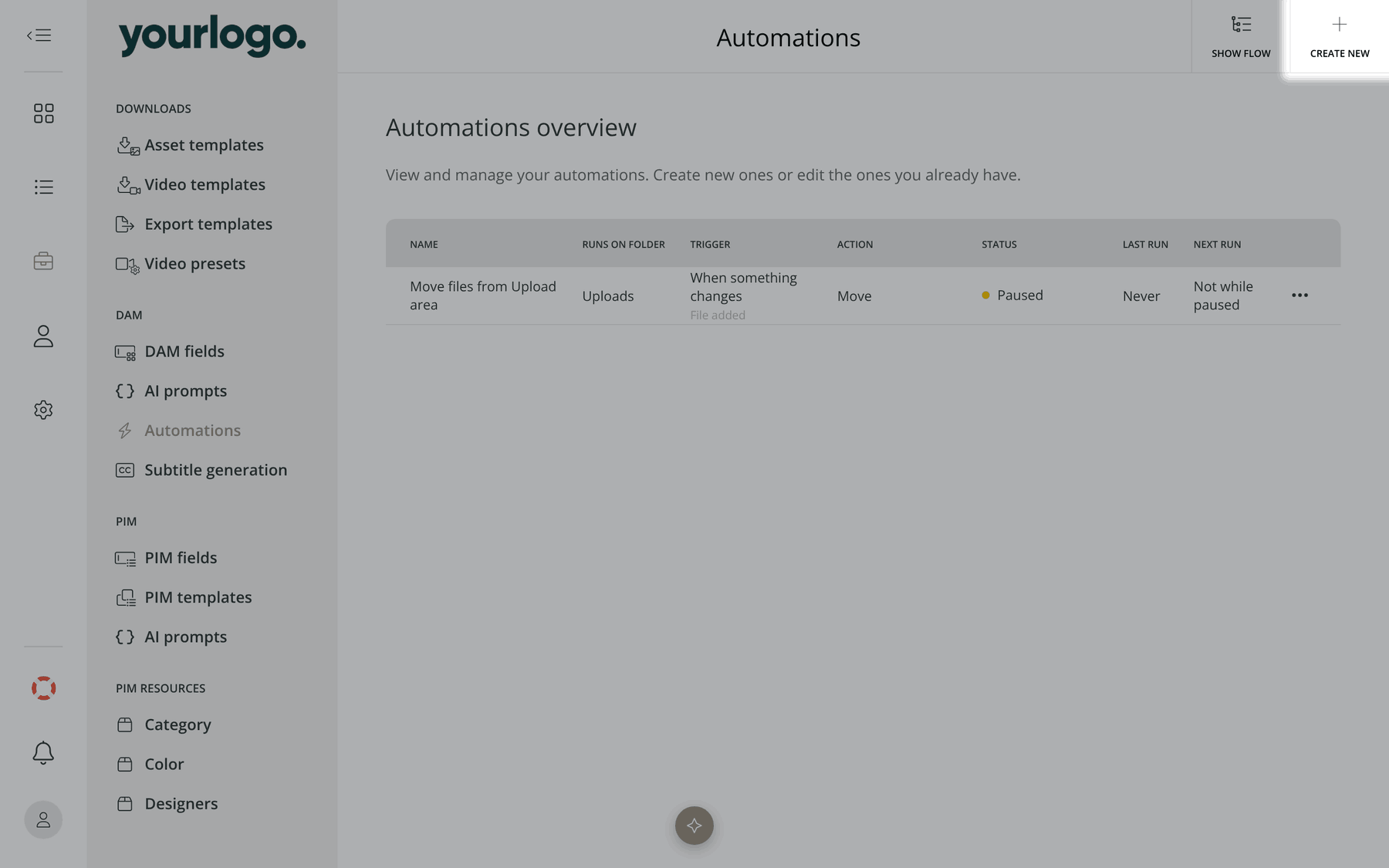Screen dimensions: 1389x868
Task: Click the Name column header
Action: coord(424,245)
